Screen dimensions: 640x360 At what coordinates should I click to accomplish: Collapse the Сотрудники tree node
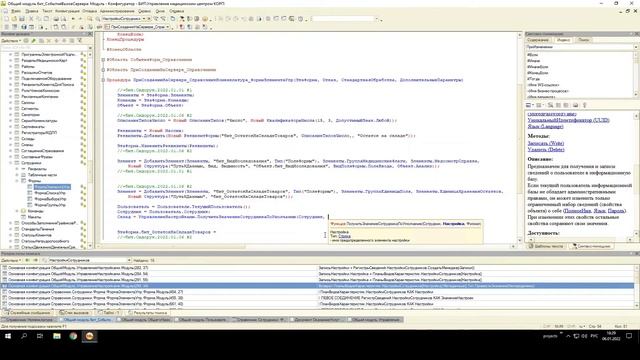coord(11,163)
